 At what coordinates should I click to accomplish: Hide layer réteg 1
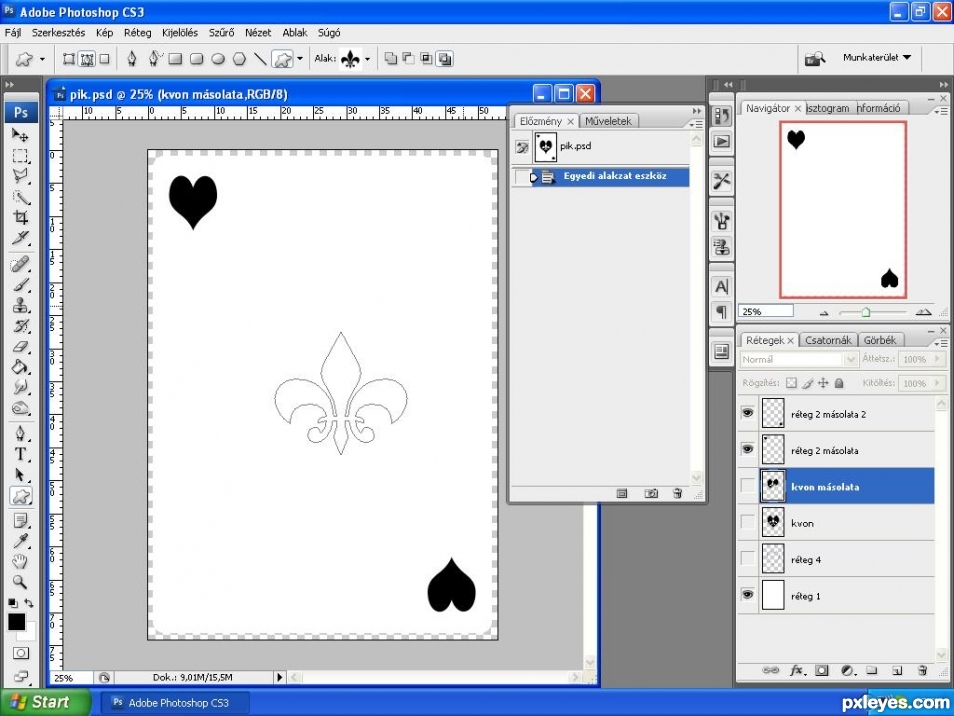[747, 594]
